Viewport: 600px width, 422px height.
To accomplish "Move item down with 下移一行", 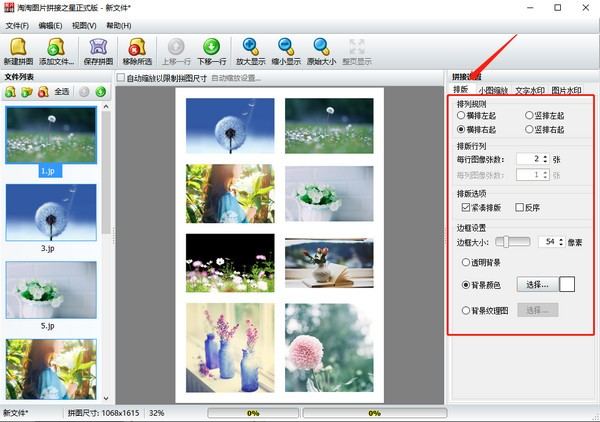I will pos(211,51).
